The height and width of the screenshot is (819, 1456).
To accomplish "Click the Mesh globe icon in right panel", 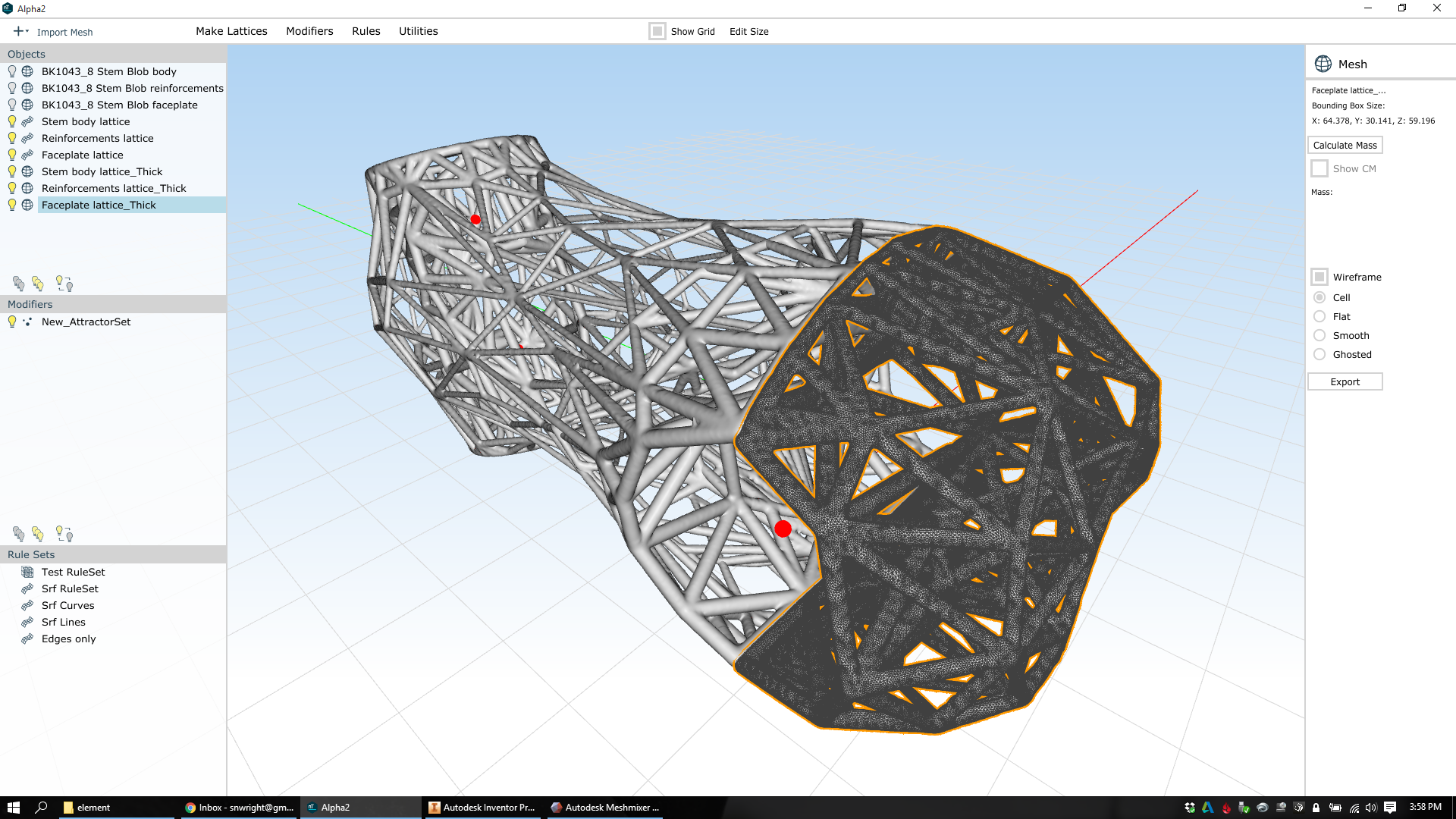I will coord(1323,63).
